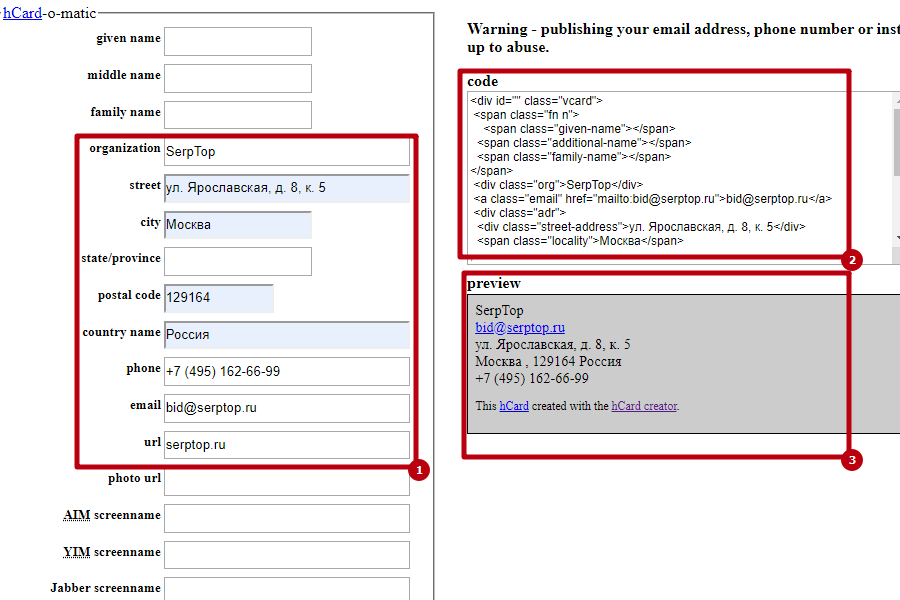900x600 pixels.
Task: Open the bid@serptop.ru link in preview
Action: 519,327
